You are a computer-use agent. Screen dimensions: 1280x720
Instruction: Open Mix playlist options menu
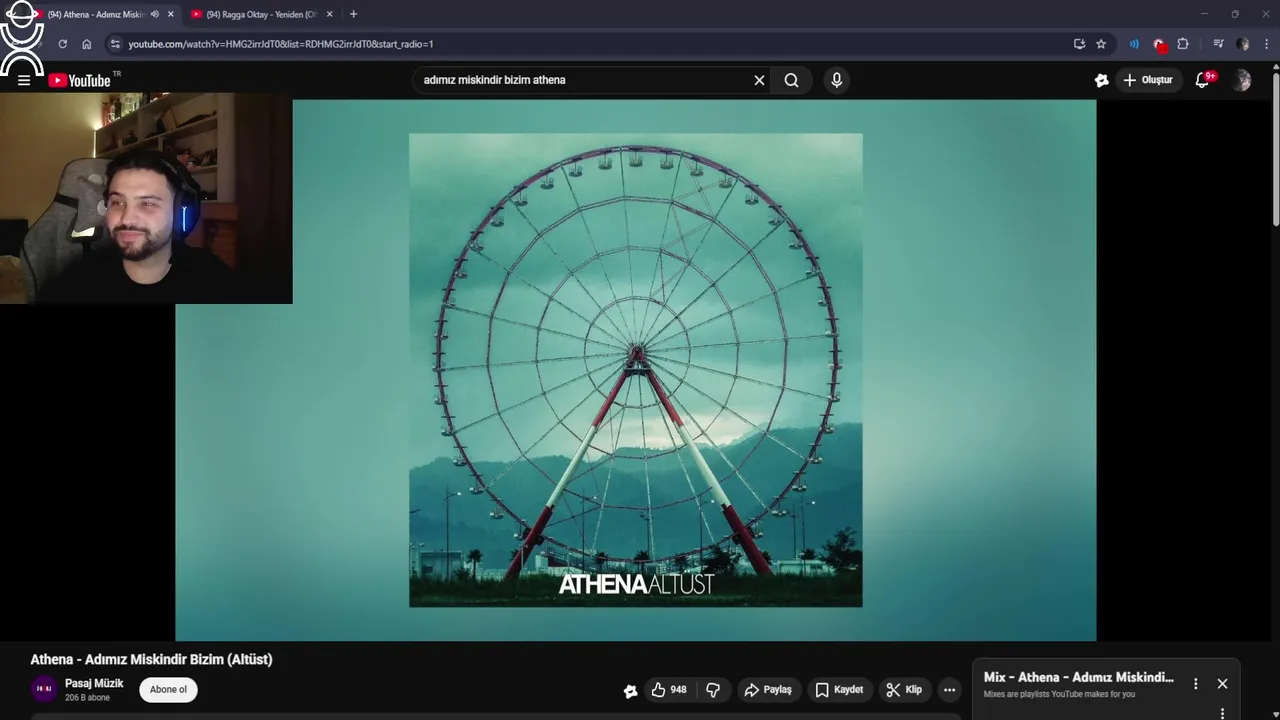pyautogui.click(x=1195, y=684)
